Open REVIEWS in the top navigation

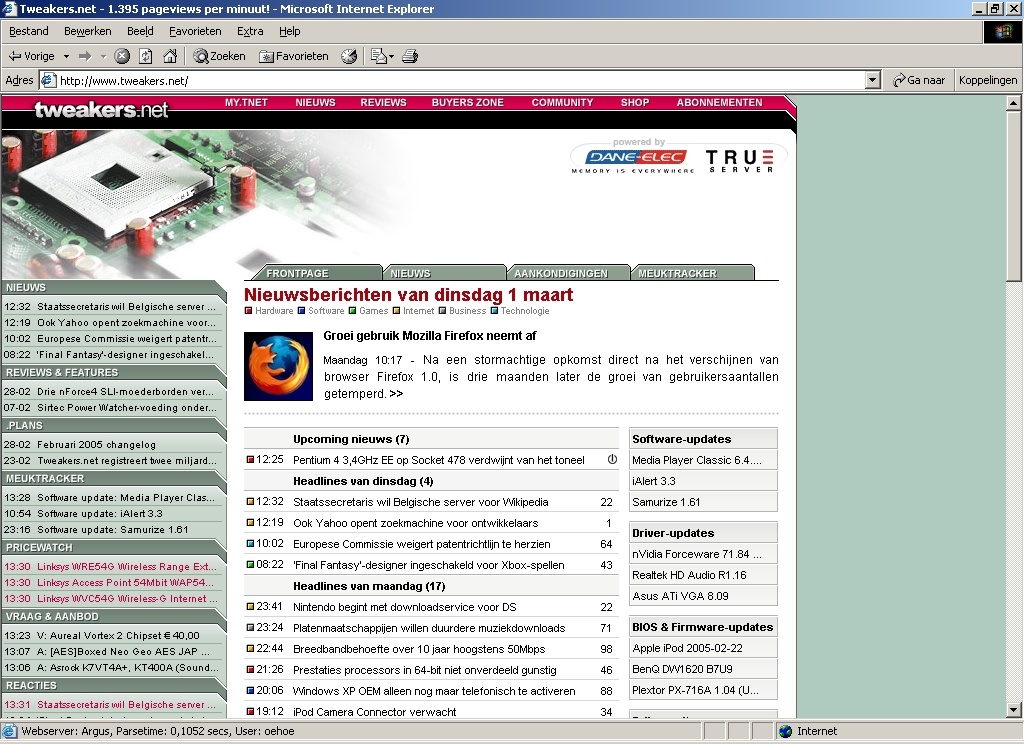(383, 103)
